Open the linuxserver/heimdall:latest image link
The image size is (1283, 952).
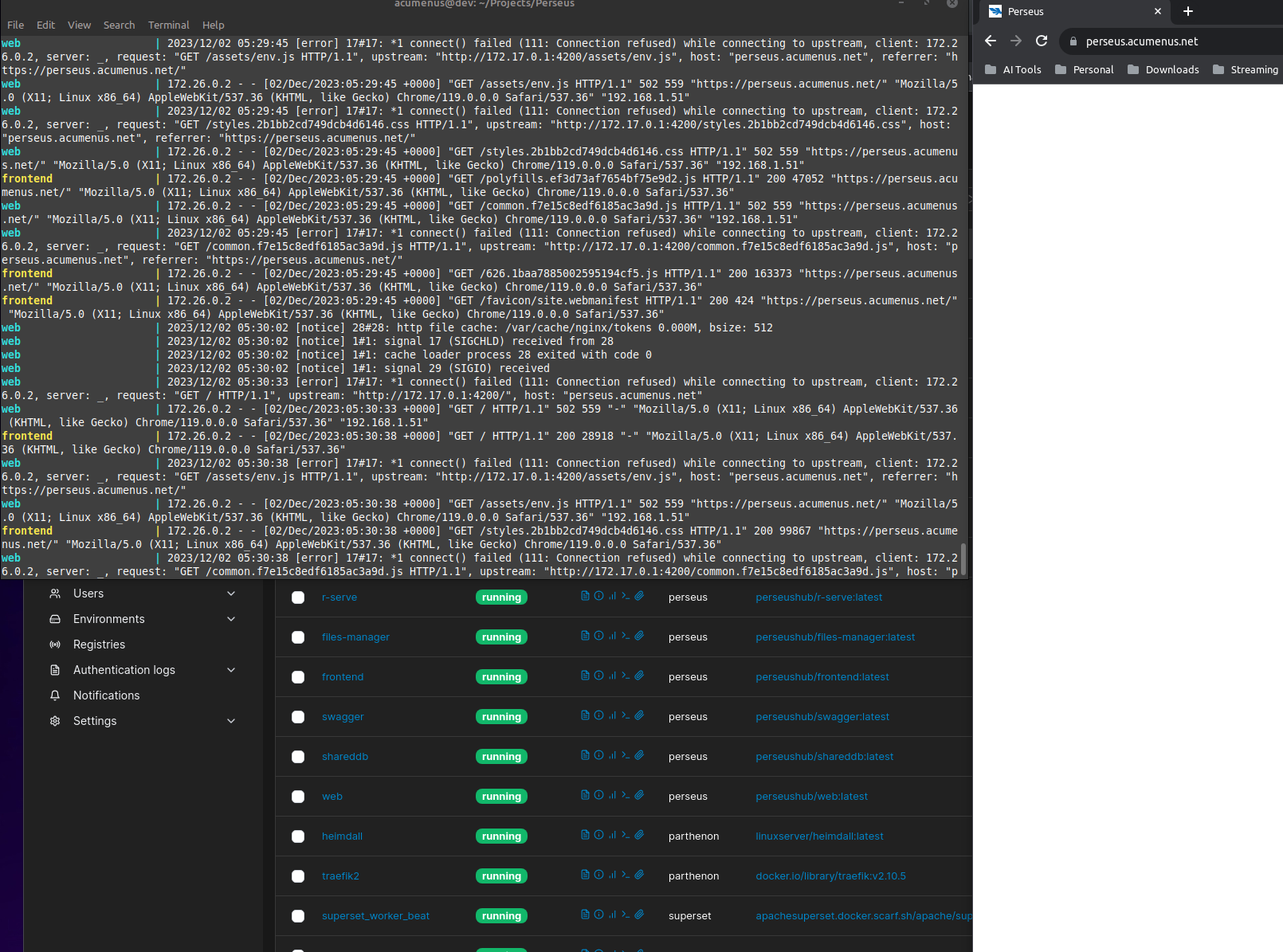(819, 836)
